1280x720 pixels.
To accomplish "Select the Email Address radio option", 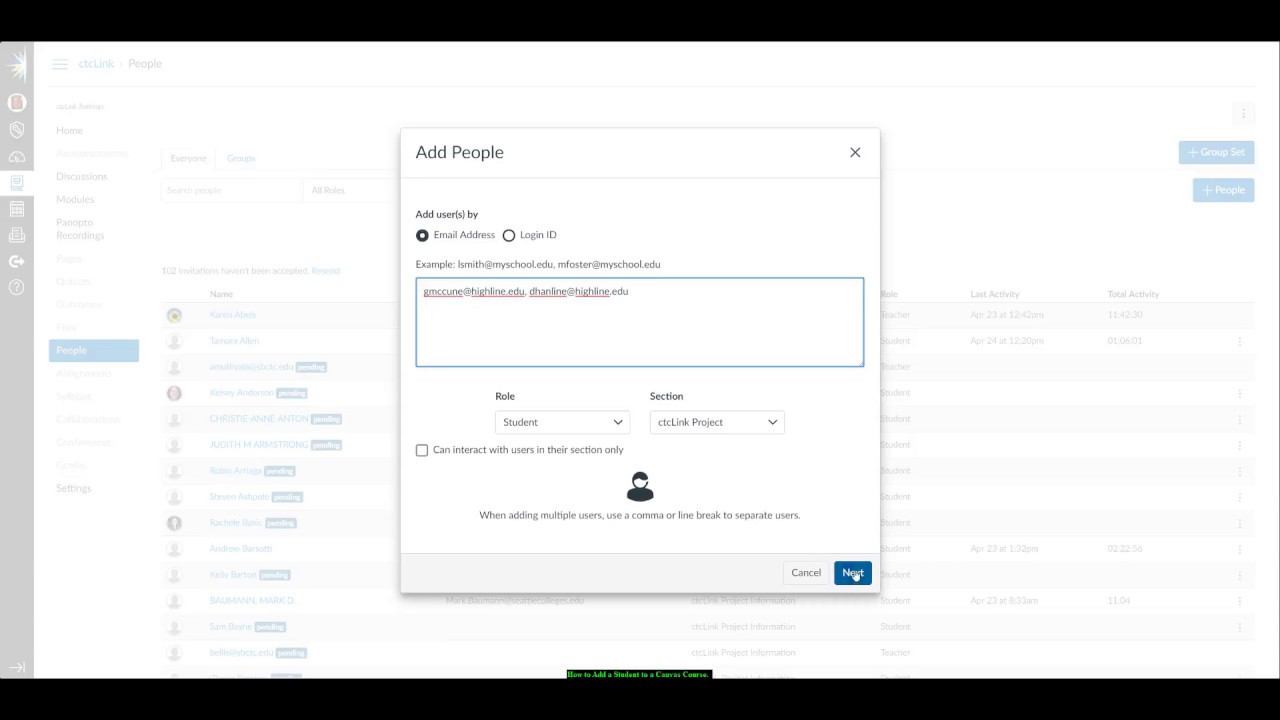I will (x=422, y=235).
